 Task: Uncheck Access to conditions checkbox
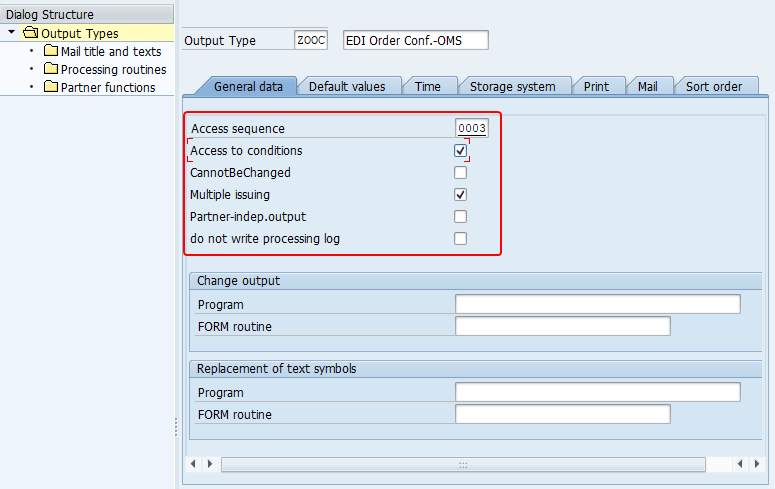(x=460, y=150)
